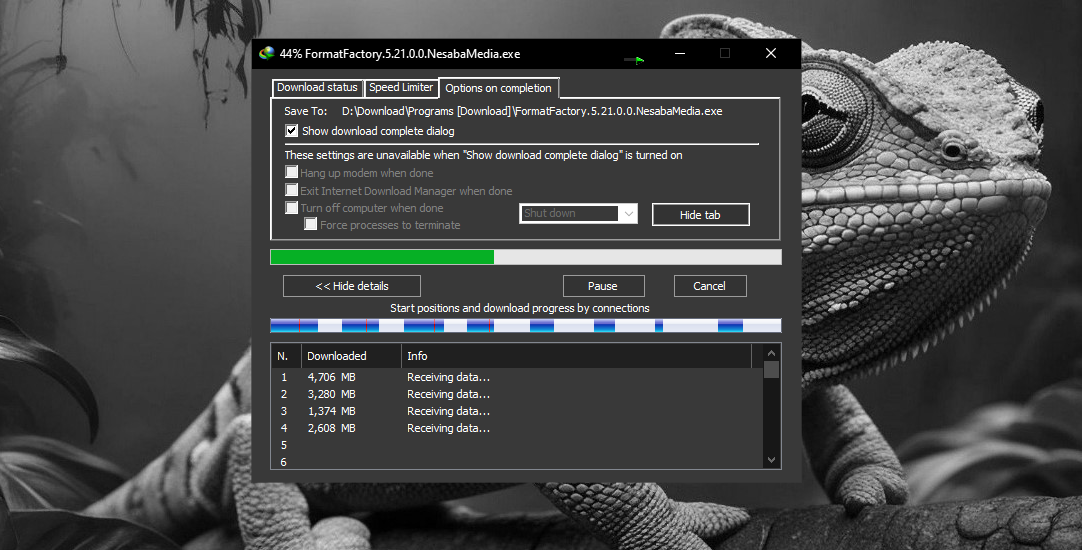Toggle Hang up modem when done checkbox
The width and height of the screenshot is (1082, 550).
click(292, 173)
